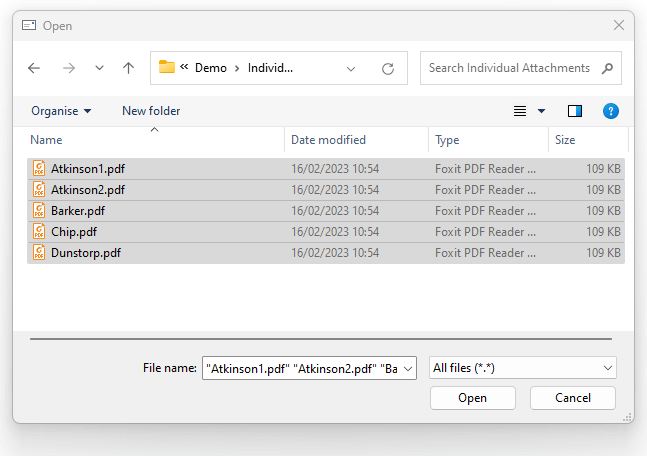Click the Atkinson1.pdf file icon
The width and height of the screenshot is (647, 456).
pyautogui.click(x=40, y=169)
